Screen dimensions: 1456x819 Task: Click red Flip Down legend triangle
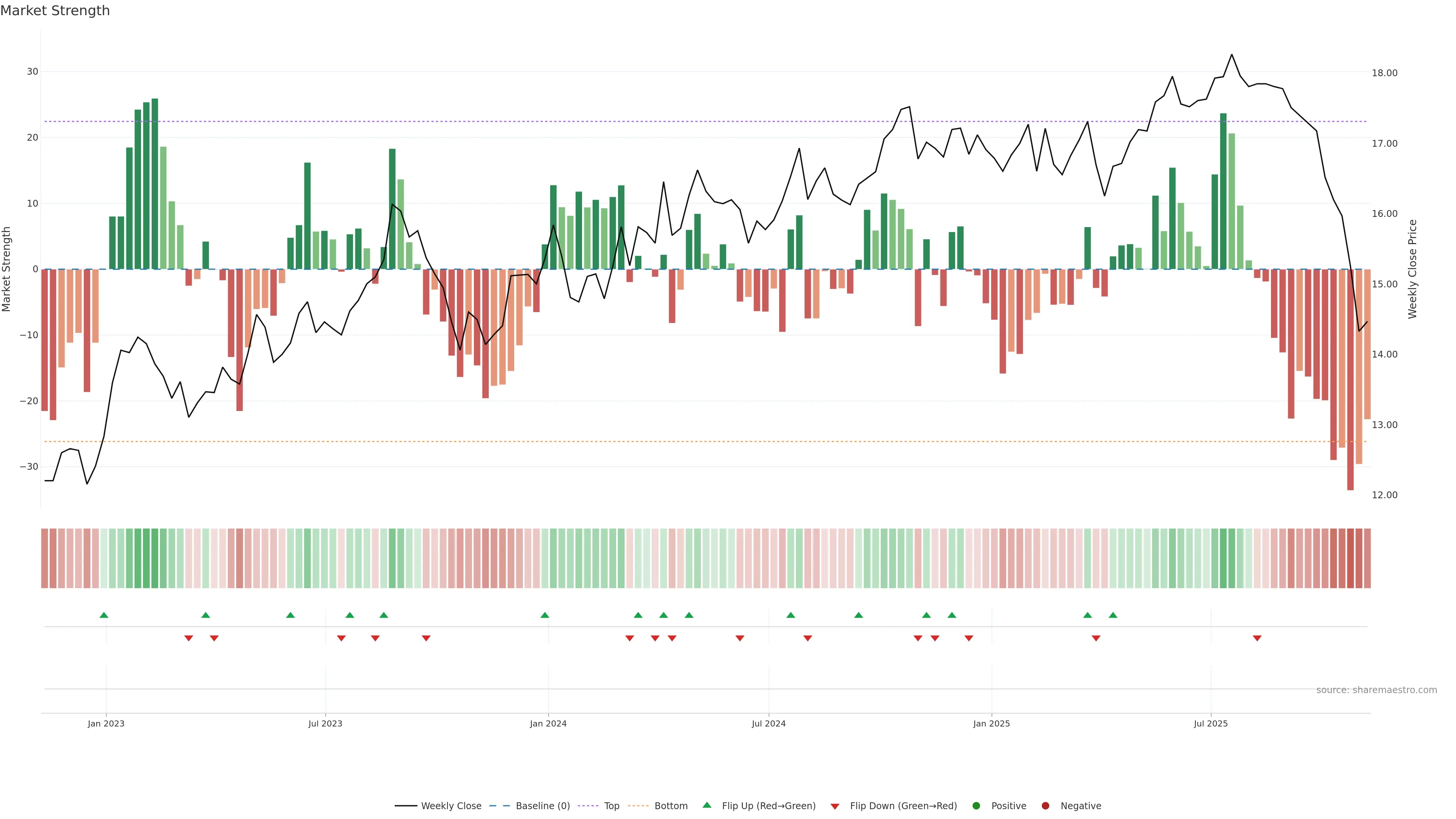835,806
